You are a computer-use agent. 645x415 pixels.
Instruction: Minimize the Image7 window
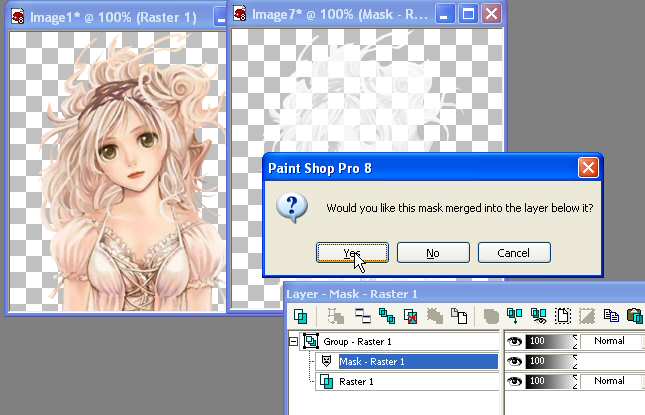(444, 14)
